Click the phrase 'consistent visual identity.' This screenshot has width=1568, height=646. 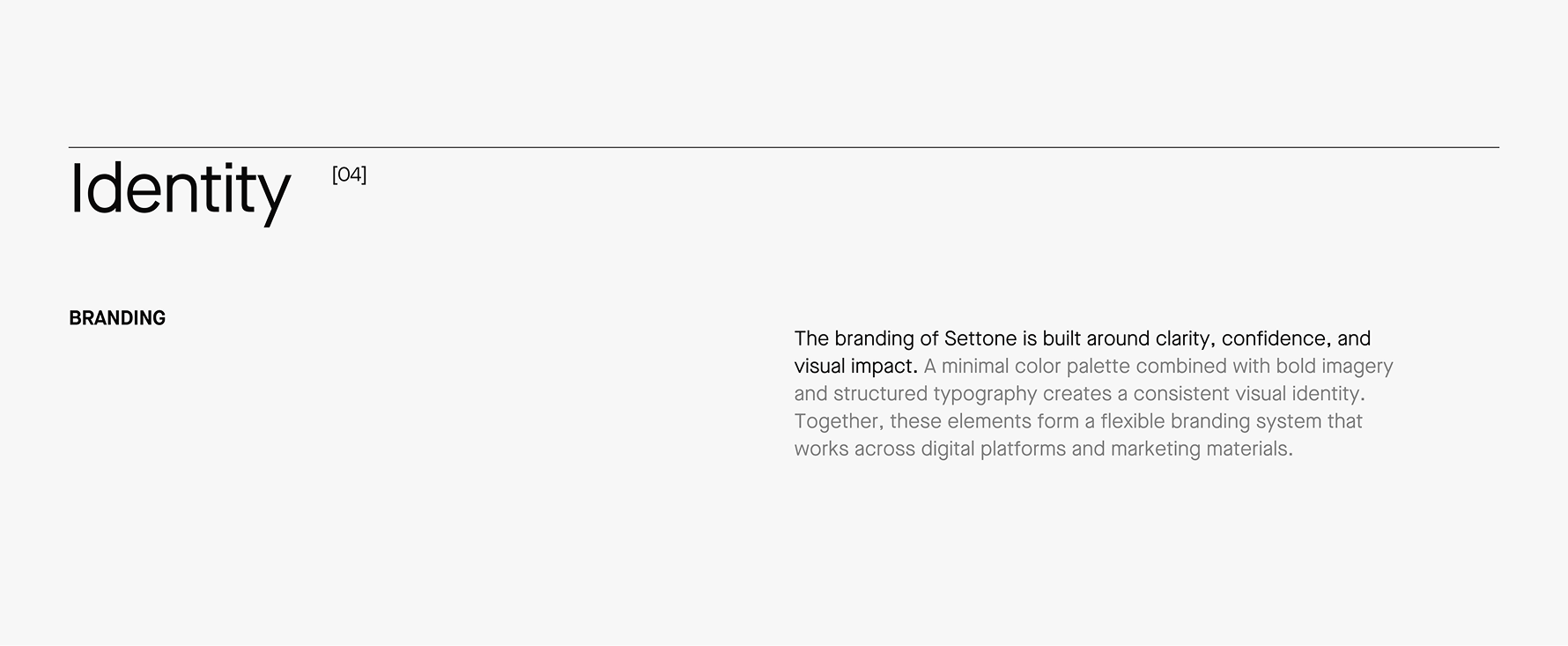pos(1248,393)
